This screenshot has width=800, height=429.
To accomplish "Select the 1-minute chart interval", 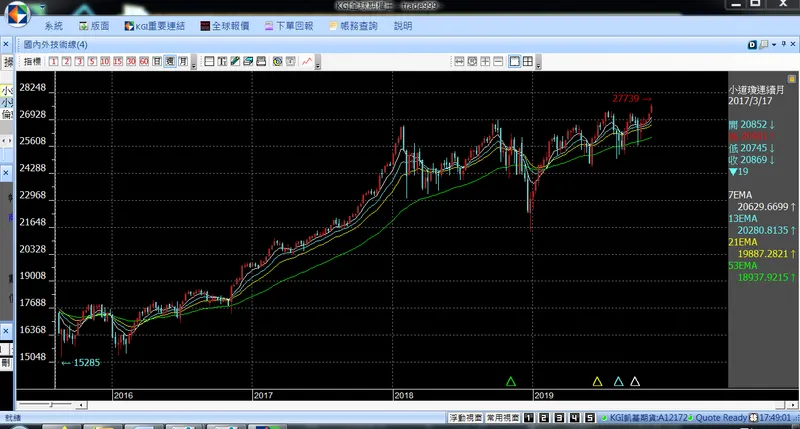I will [x=54, y=62].
